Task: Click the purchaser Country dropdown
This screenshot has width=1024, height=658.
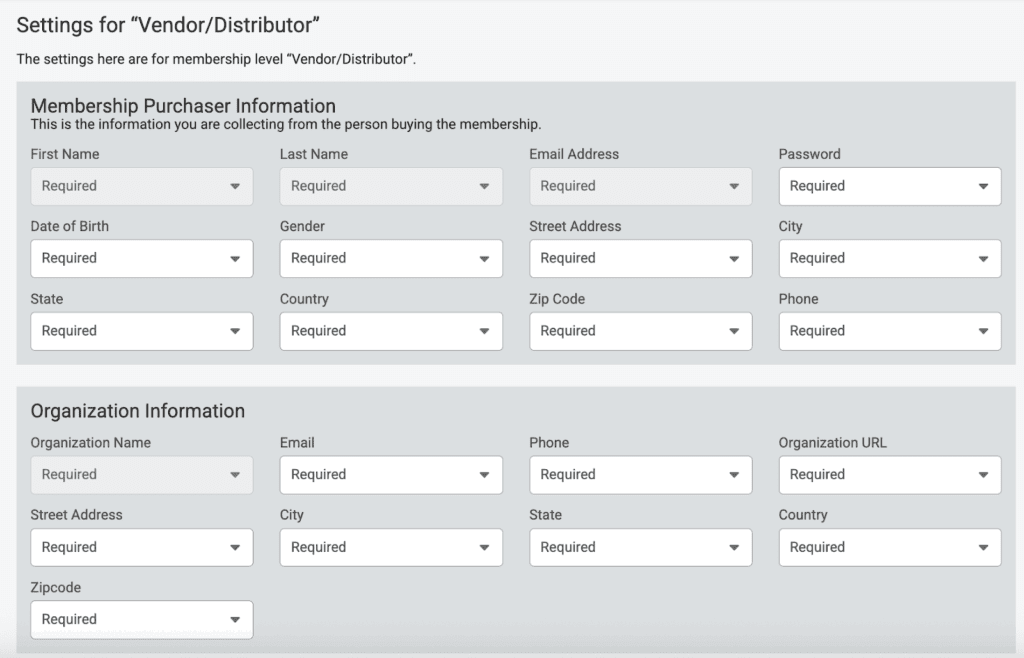Action: pos(391,331)
